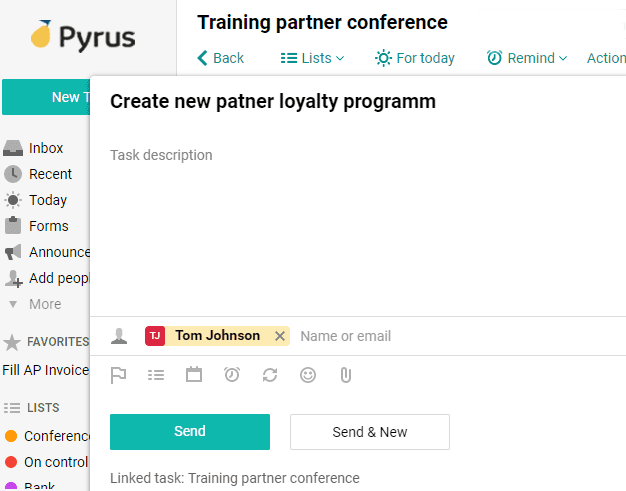Add reminder with alarm clock icon
The height and width of the screenshot is (491, 626).
click(232, 375)
